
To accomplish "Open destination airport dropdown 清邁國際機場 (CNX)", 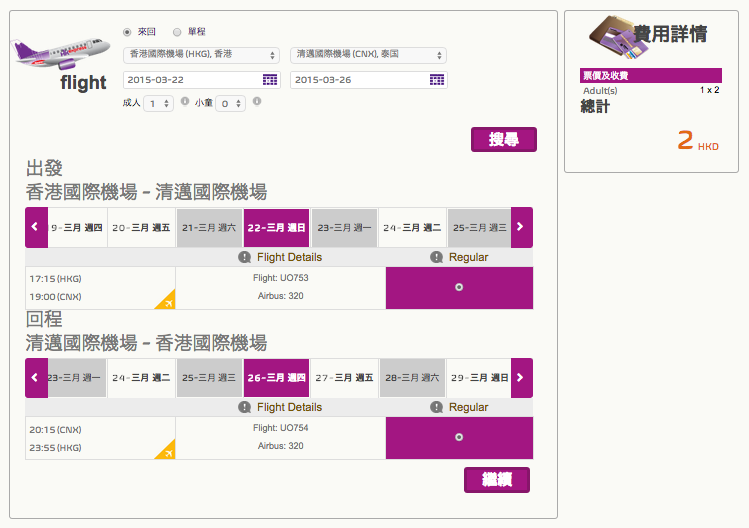I will pyautogui.click(x=368, y=55).
